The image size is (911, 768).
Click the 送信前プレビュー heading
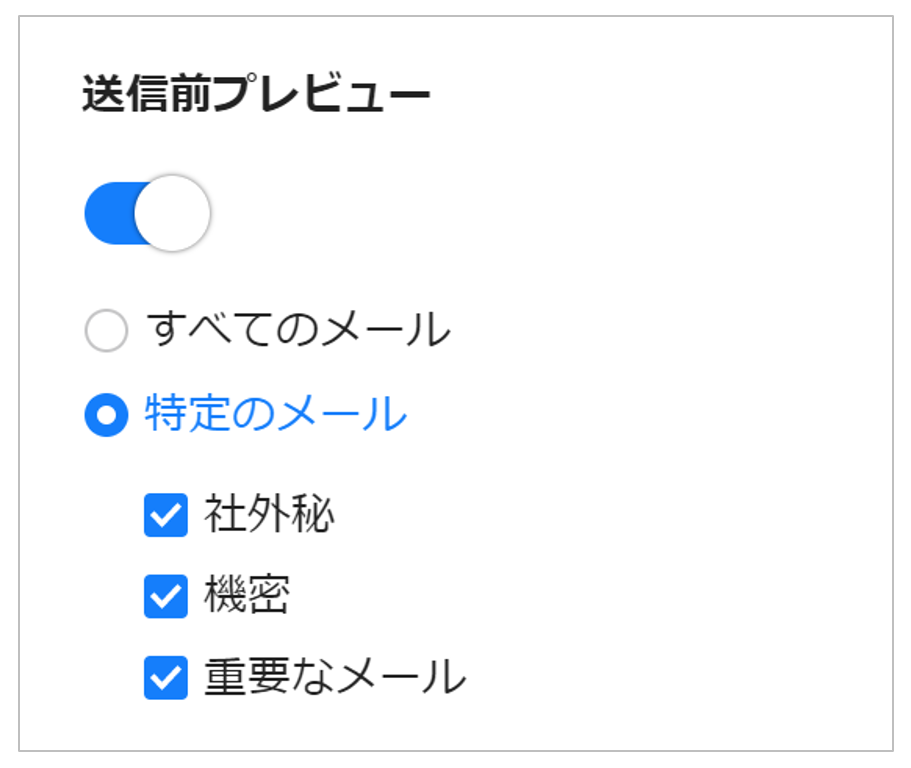[256, 95]
